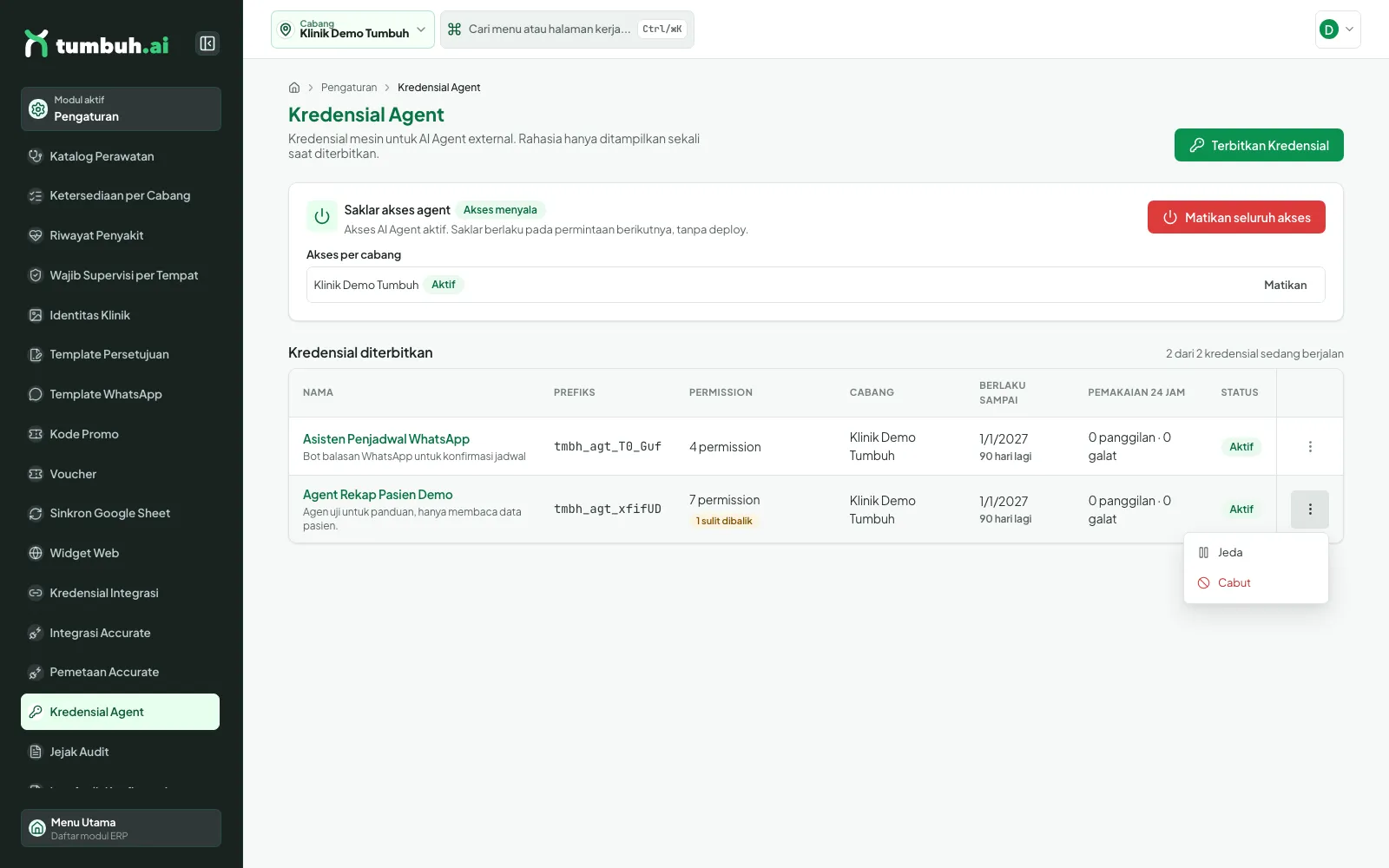The width and height of the screenshot is (1389, 868).
Task: Open Pemetaan Accurate in the sidebar
Action: click(x=120, y=672)
